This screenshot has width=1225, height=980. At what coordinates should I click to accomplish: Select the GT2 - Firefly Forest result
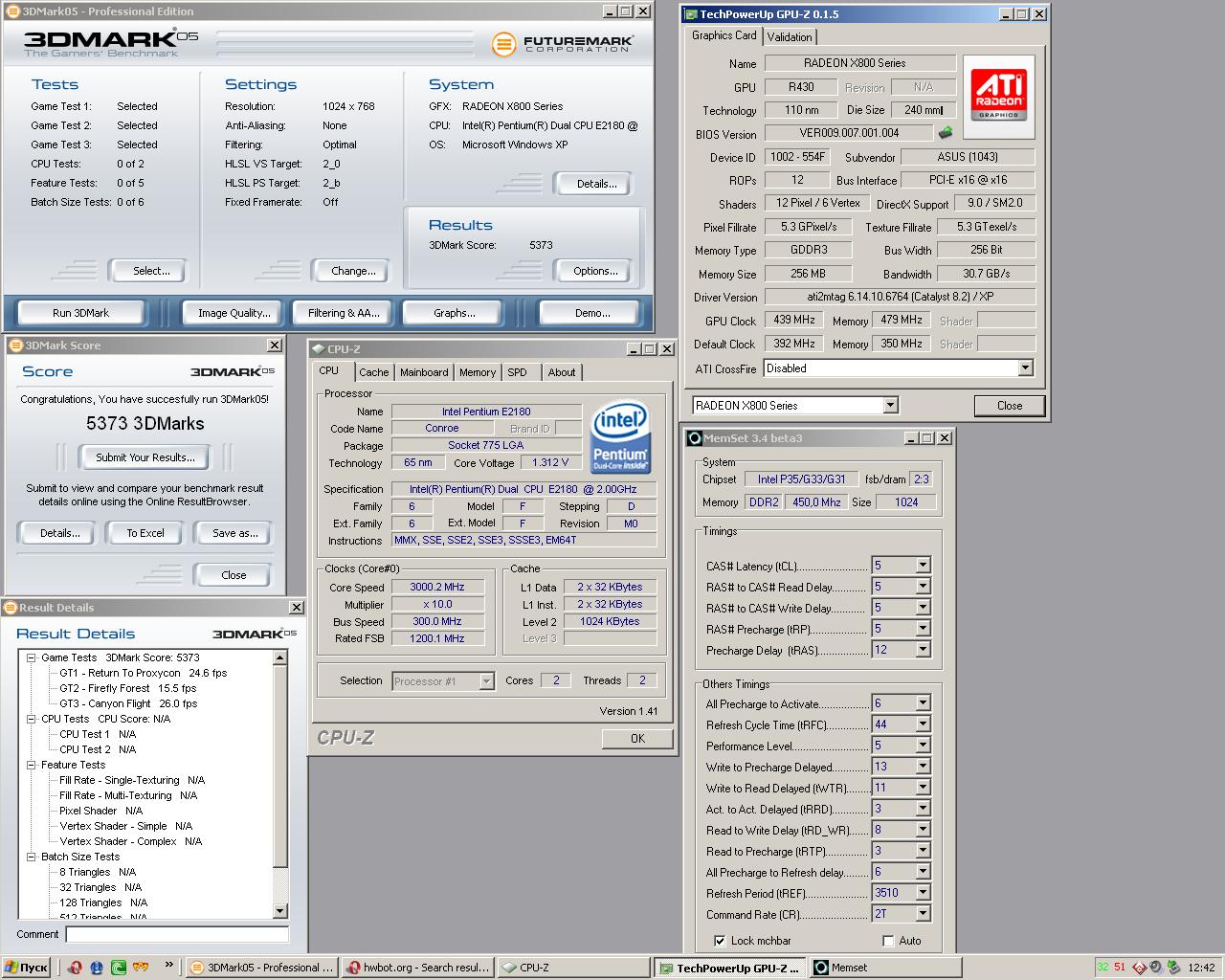tap(127, 688)
